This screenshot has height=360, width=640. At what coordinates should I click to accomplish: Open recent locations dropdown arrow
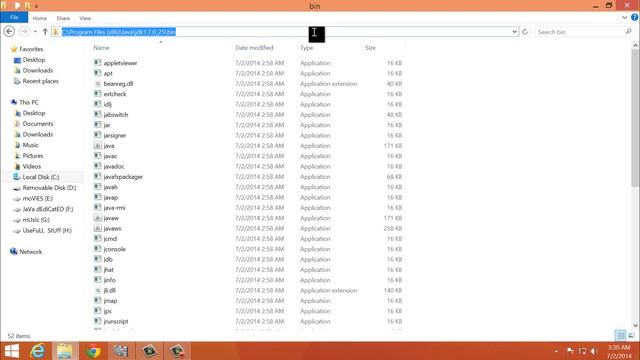point(35,31)
